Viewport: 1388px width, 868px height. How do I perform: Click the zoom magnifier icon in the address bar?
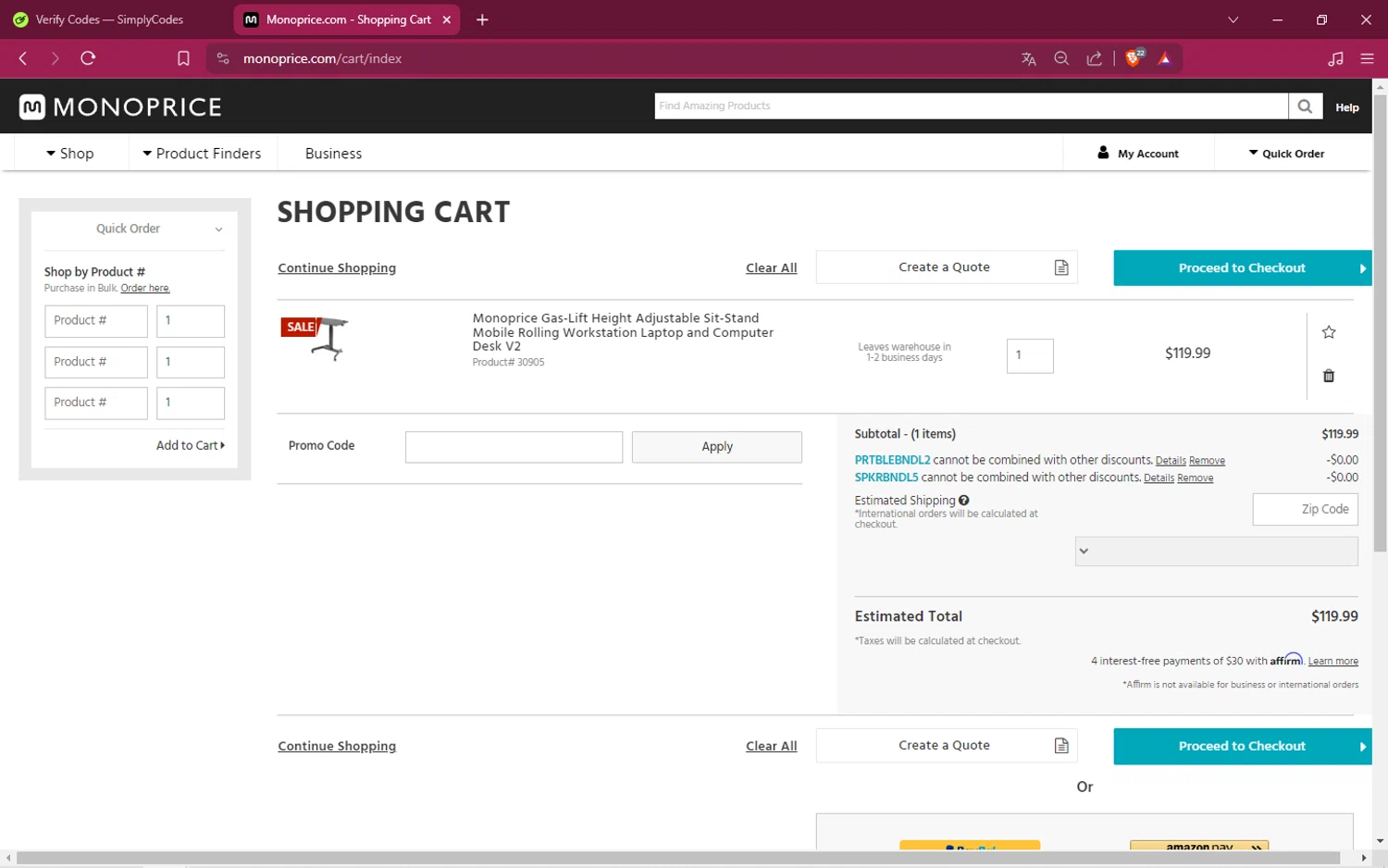(1061, 58)
